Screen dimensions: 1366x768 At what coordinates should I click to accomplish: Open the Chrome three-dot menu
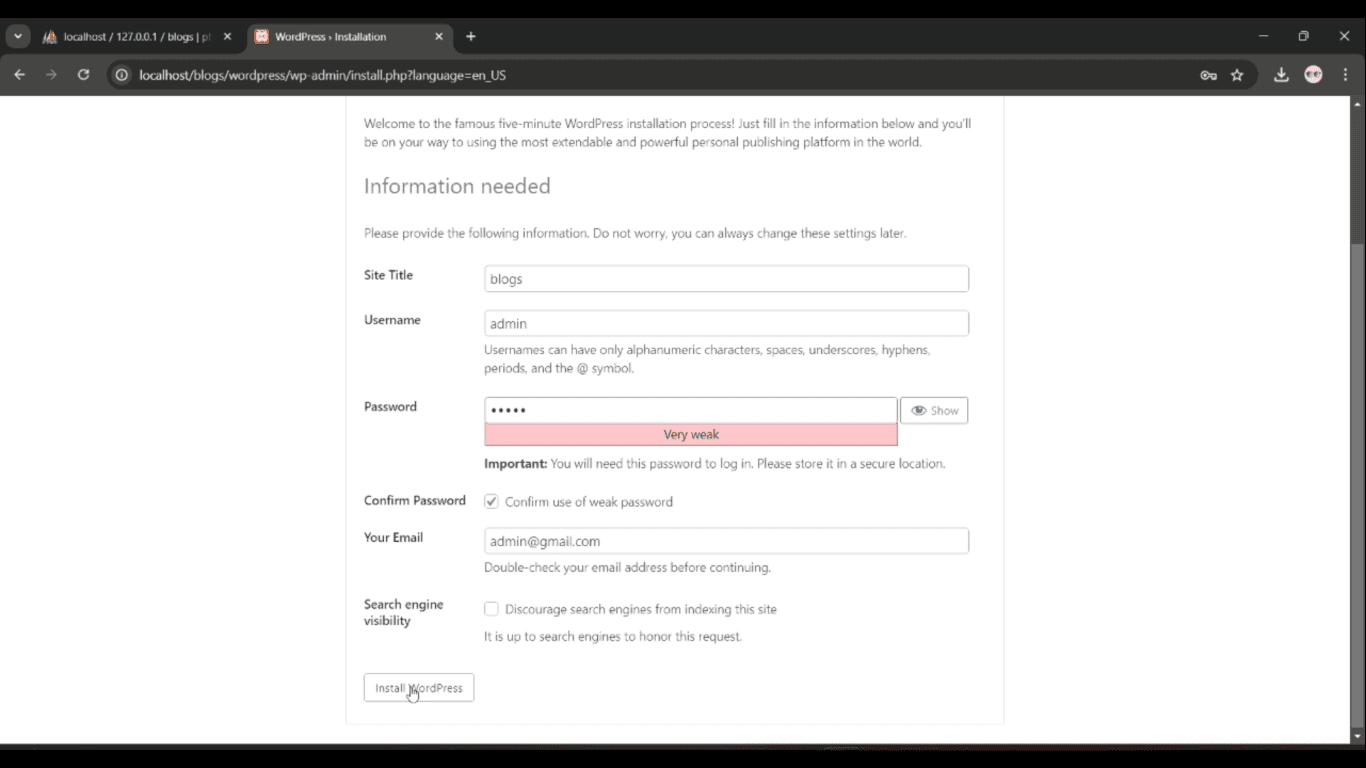(1345, 75)
